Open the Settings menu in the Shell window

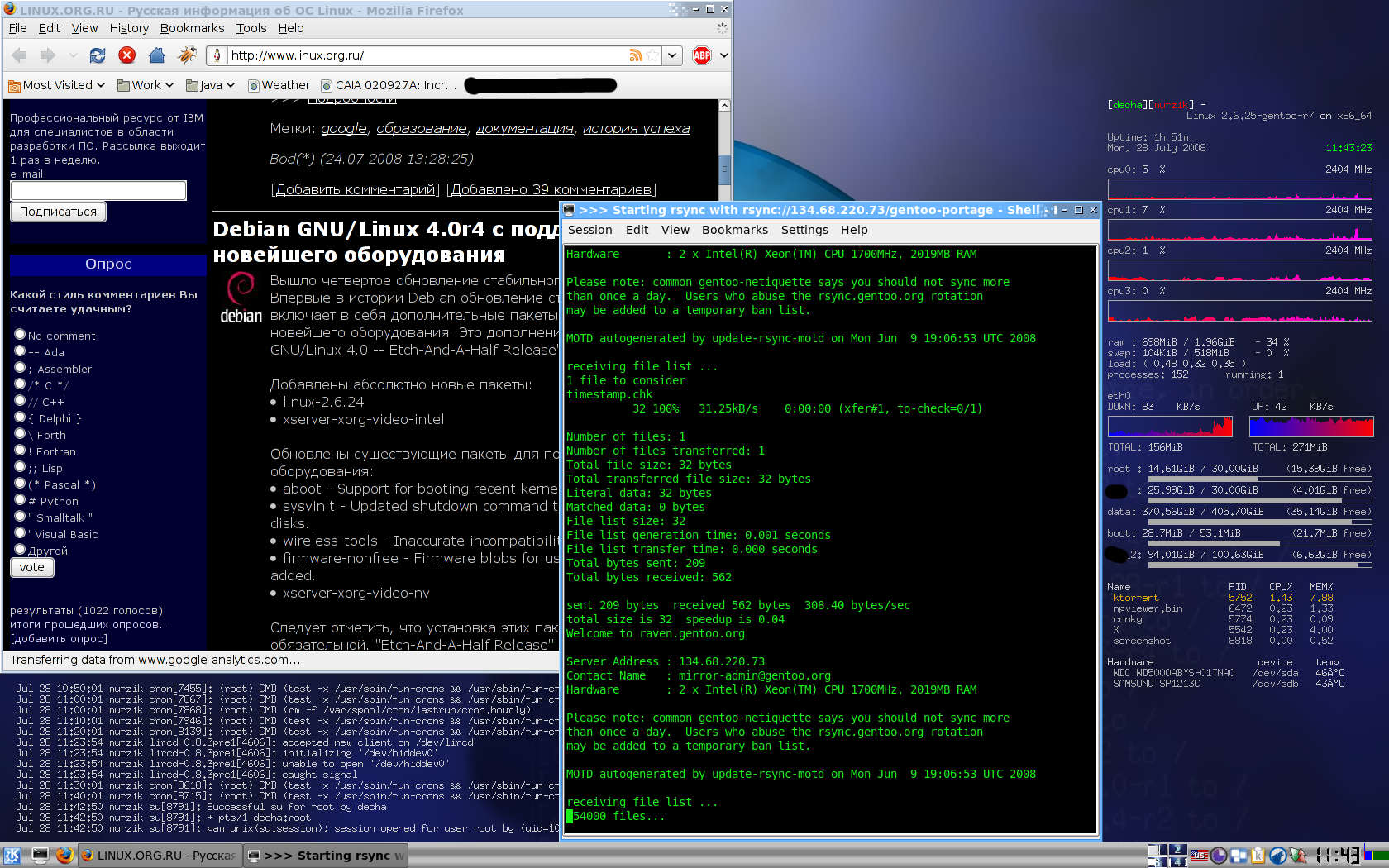(804, 230)
